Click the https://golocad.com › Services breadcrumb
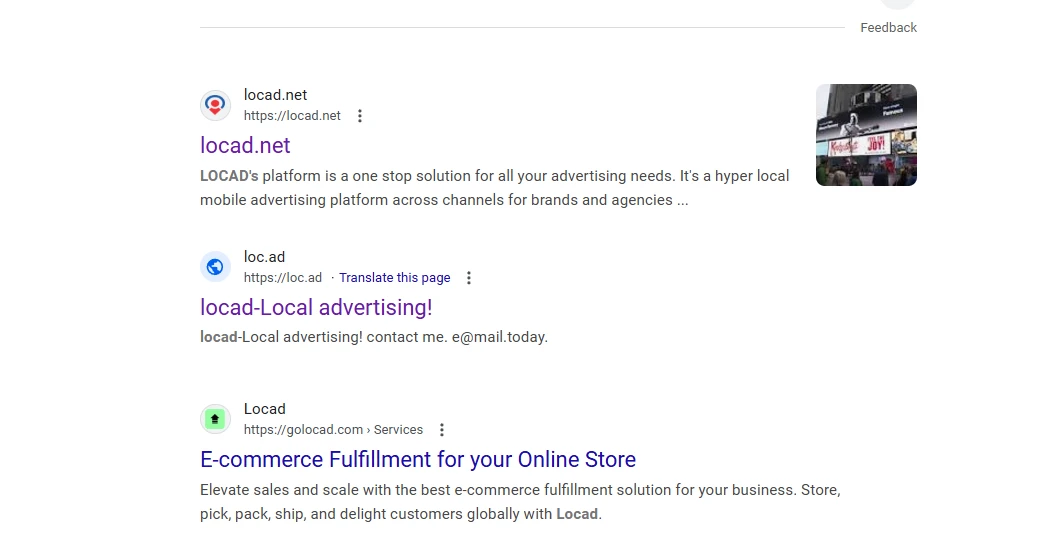This screenshot has width=1041, height=556. (x=333, y=430)
